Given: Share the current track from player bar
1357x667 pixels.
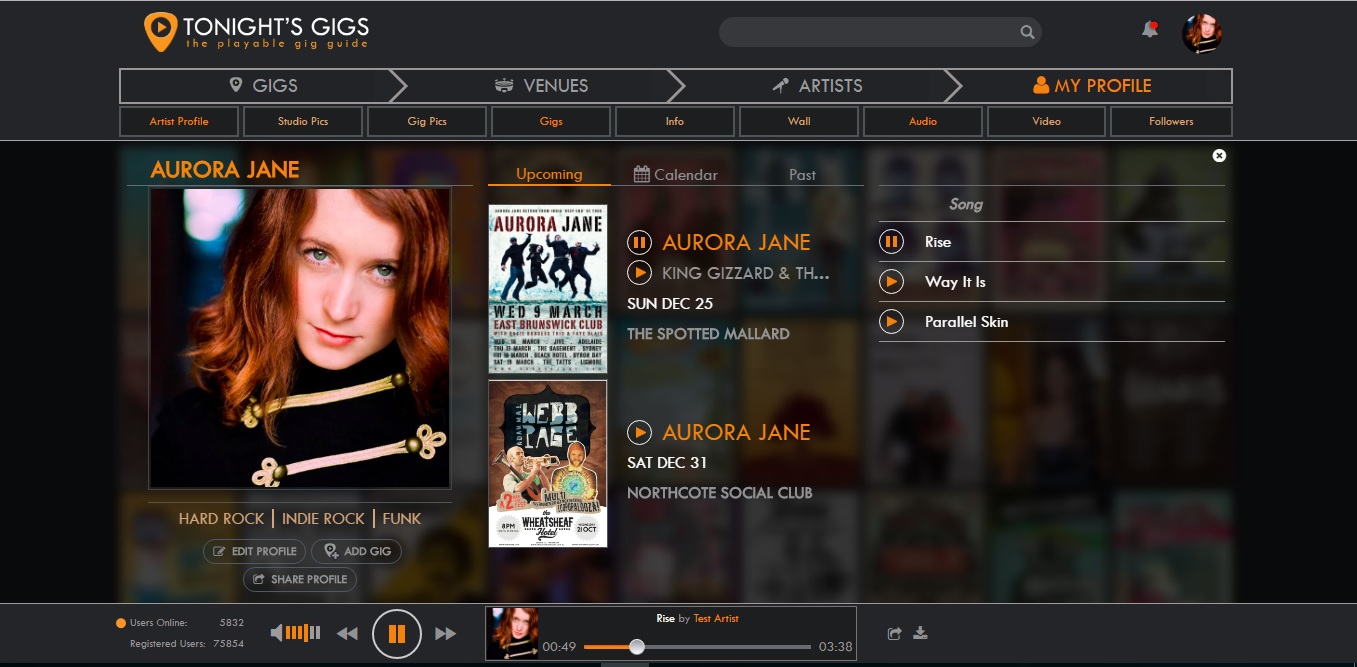Looking at the screenshot, I should 895,633.
